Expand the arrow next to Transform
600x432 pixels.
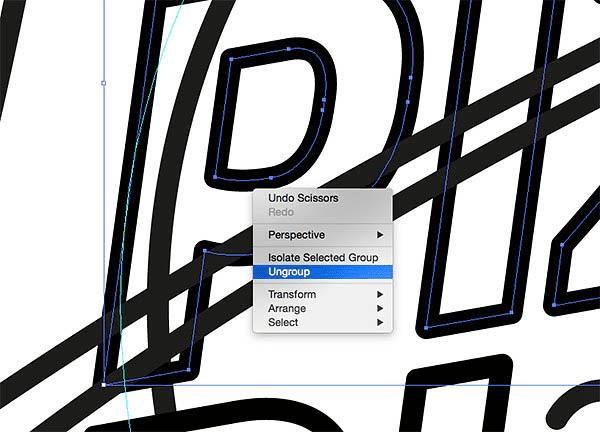380,294
